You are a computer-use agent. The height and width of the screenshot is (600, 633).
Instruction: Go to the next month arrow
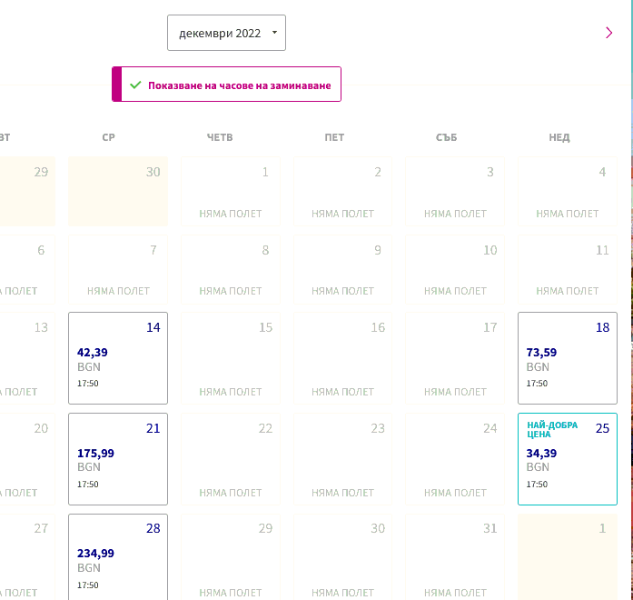tap(609, 33)
